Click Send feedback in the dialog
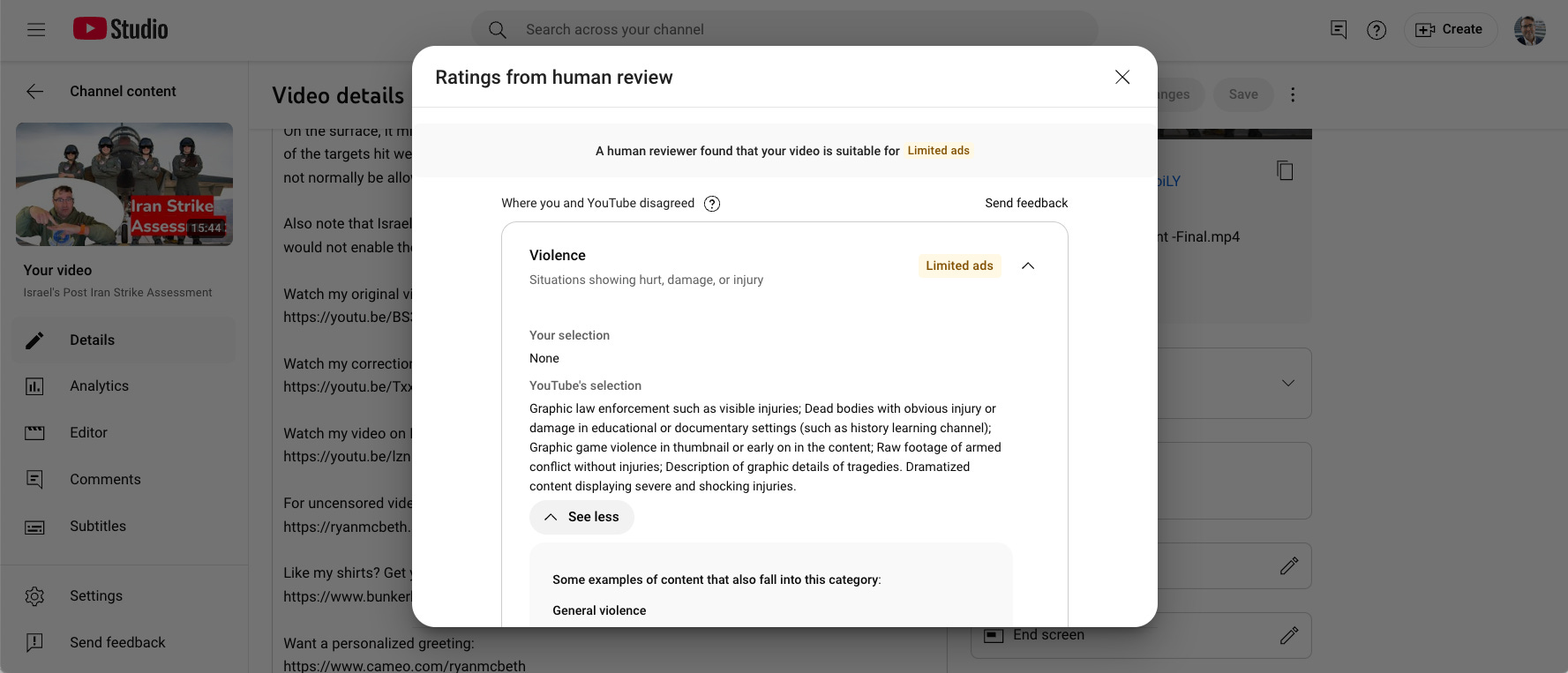This screenshot has width=1568, height=673. (1026, 203)
